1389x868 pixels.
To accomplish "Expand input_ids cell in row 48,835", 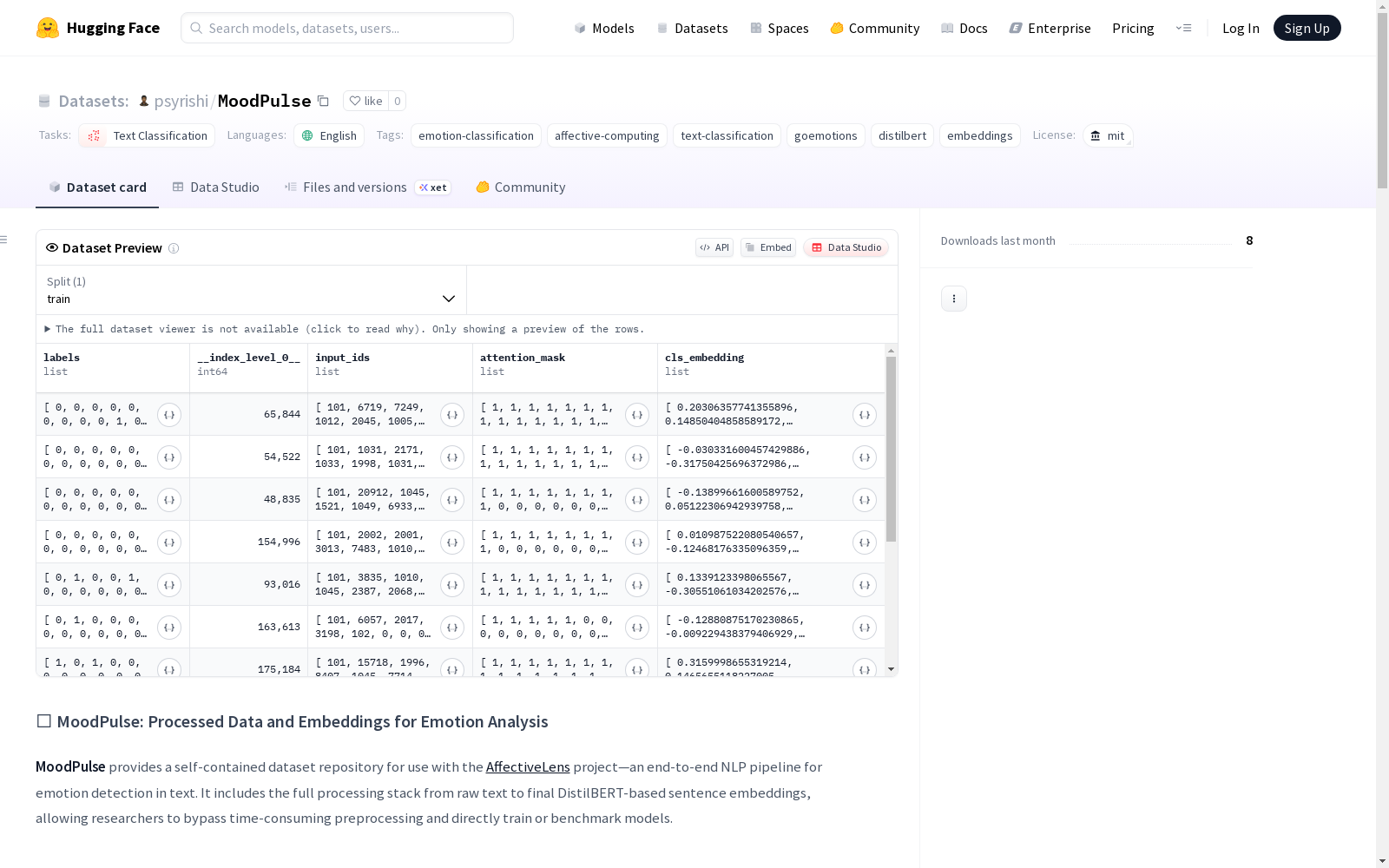I will [452, 500].
